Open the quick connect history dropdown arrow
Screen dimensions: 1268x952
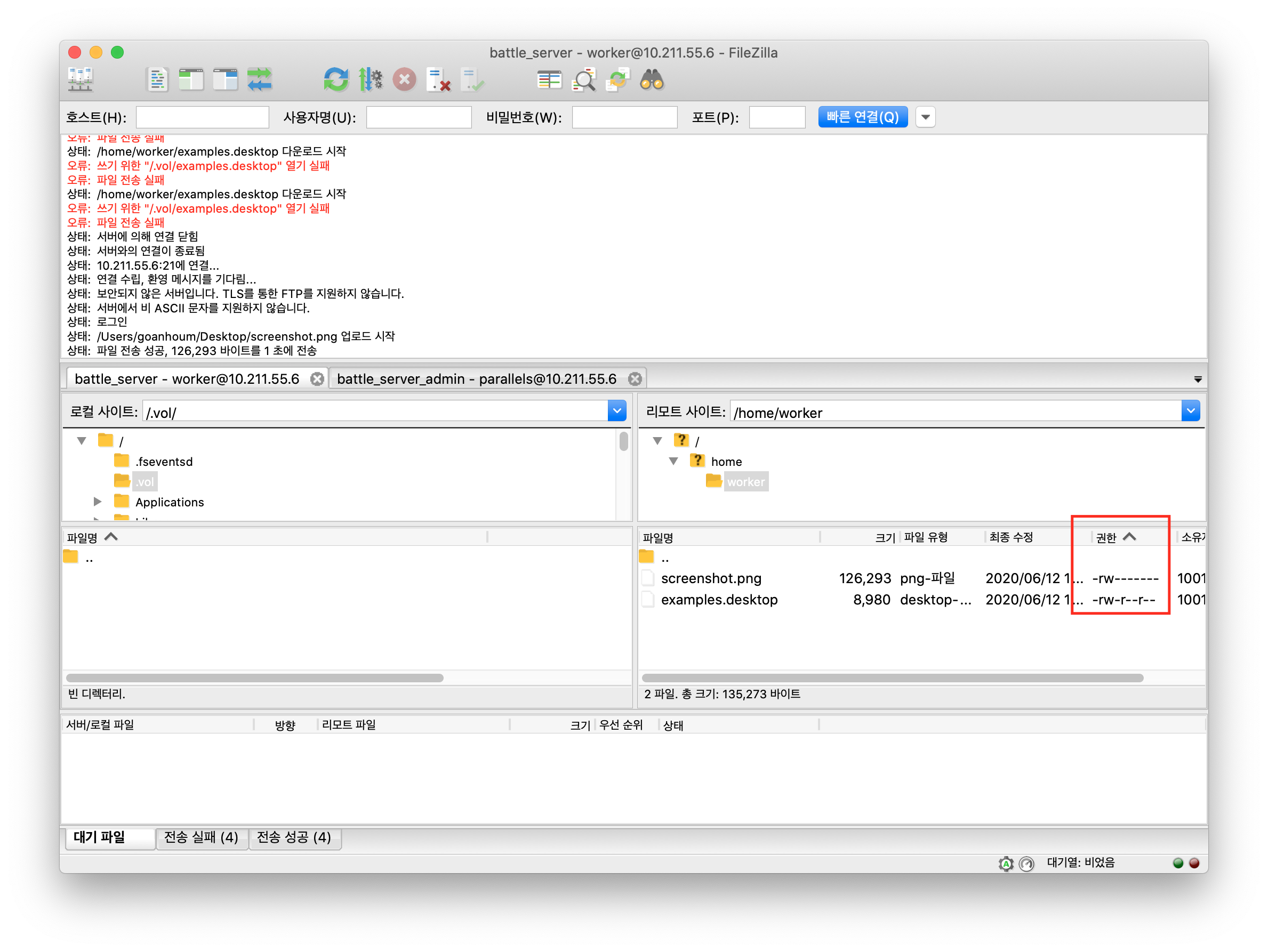(x=925, y=117)
